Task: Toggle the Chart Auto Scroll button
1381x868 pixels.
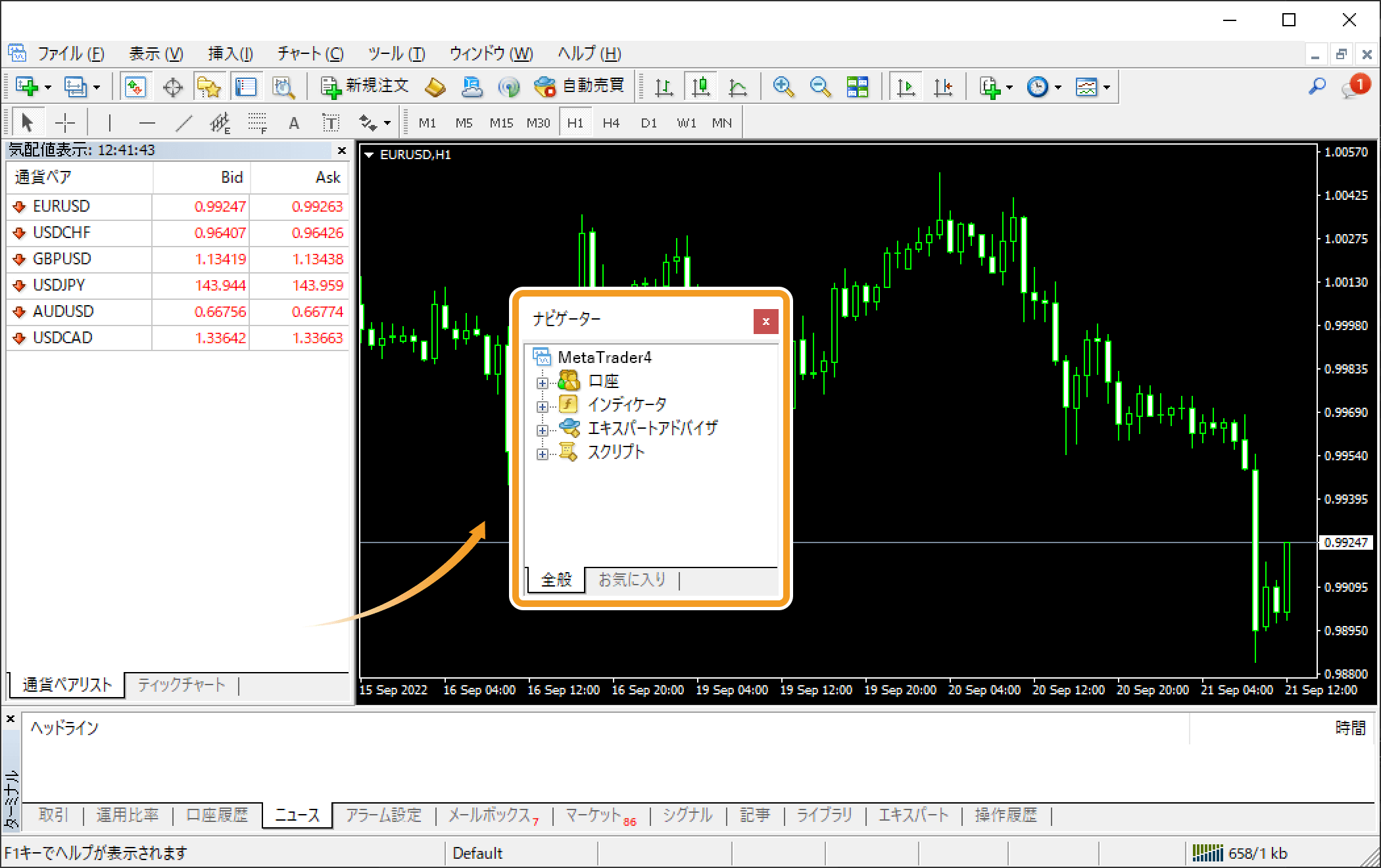Action: (x=906, y=87)
